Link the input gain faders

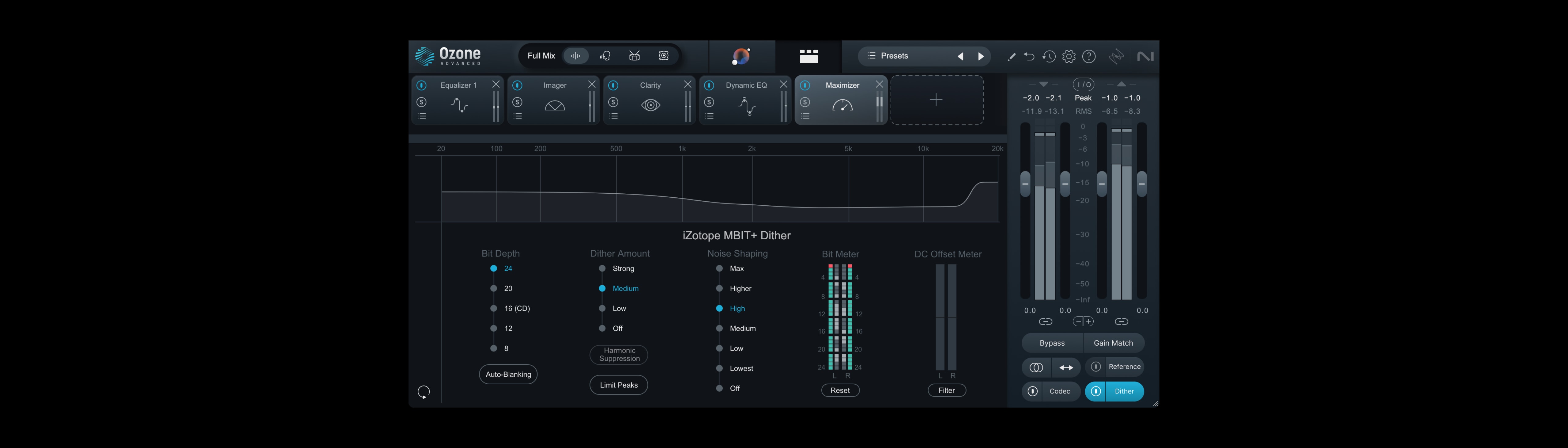pos(1045,321)
